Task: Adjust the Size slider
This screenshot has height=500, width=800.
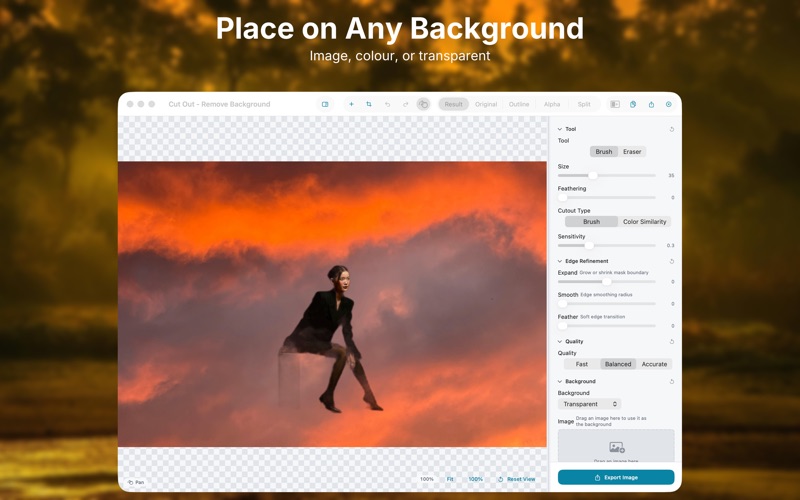Action: coord(607,176)
